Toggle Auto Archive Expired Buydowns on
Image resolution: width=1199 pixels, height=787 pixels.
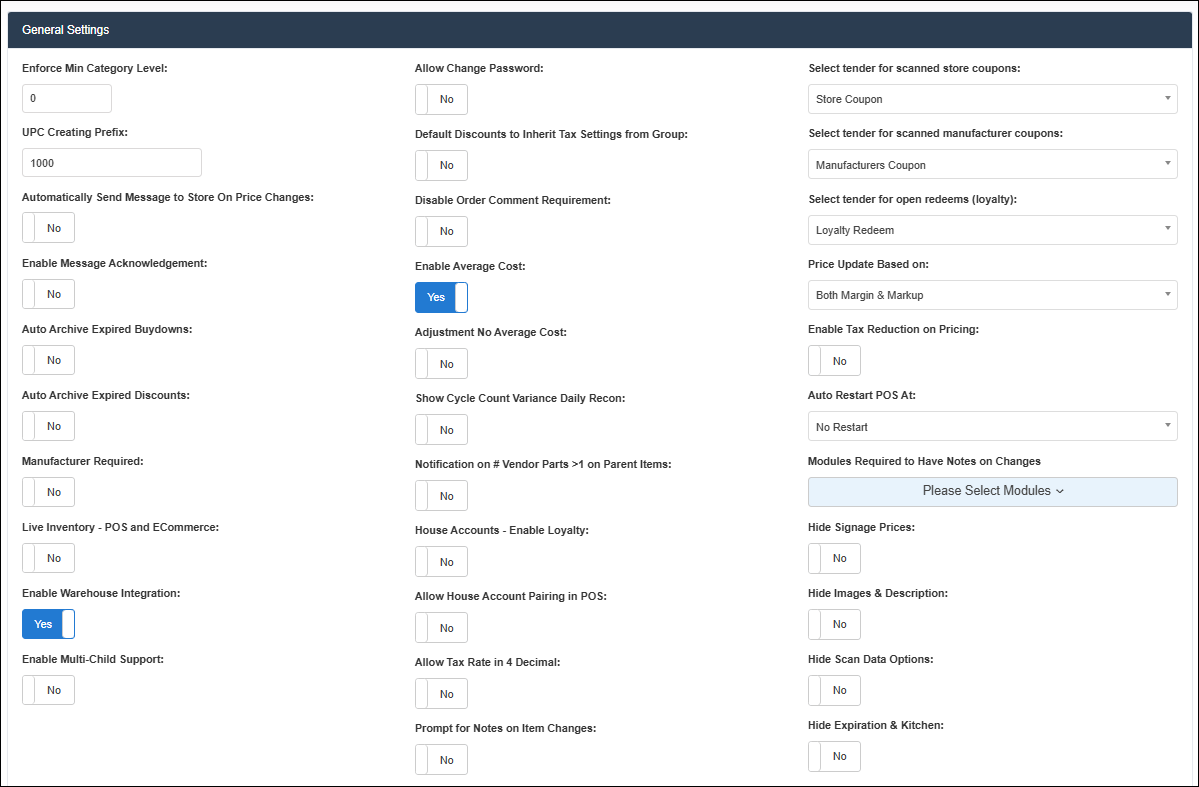pyautogui.click(x=48, y=360)
